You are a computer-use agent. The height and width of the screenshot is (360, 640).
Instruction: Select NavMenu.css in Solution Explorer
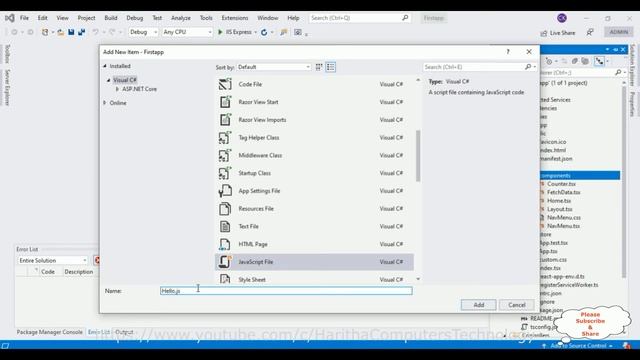[564, 218]
